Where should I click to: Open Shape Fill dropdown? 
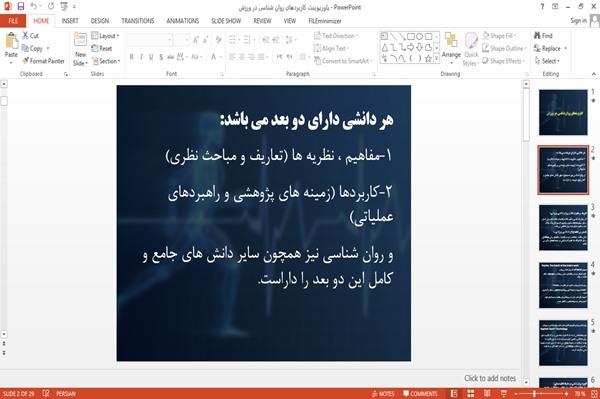pos(499,36)
